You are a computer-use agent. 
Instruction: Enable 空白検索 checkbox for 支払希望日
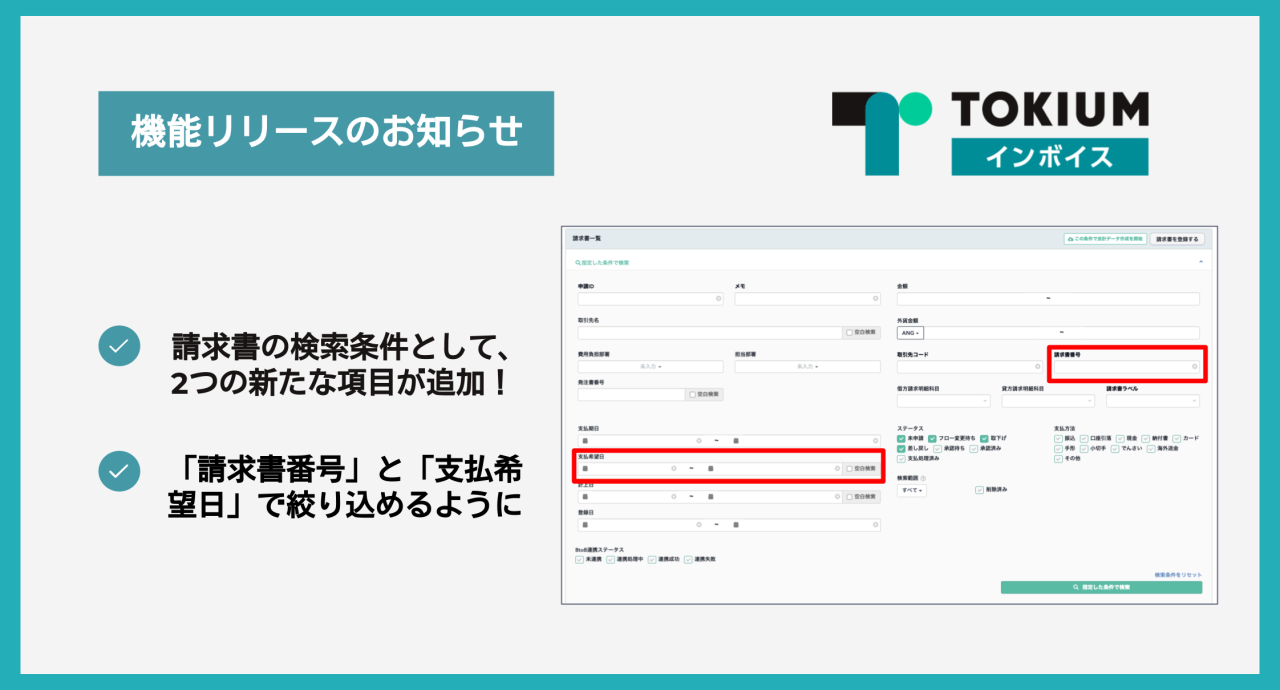coord(849,468)
